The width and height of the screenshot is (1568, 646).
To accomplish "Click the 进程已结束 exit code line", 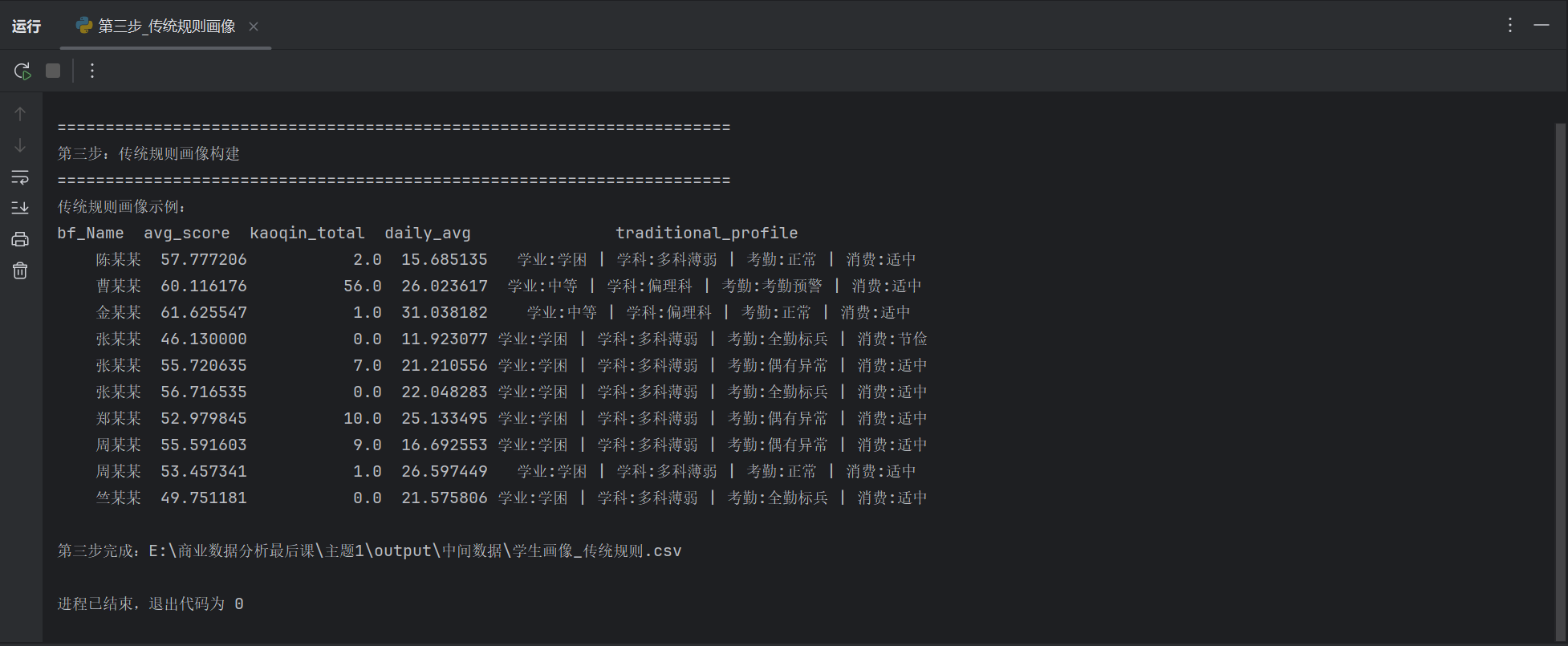I will click(x=151, y=603).
